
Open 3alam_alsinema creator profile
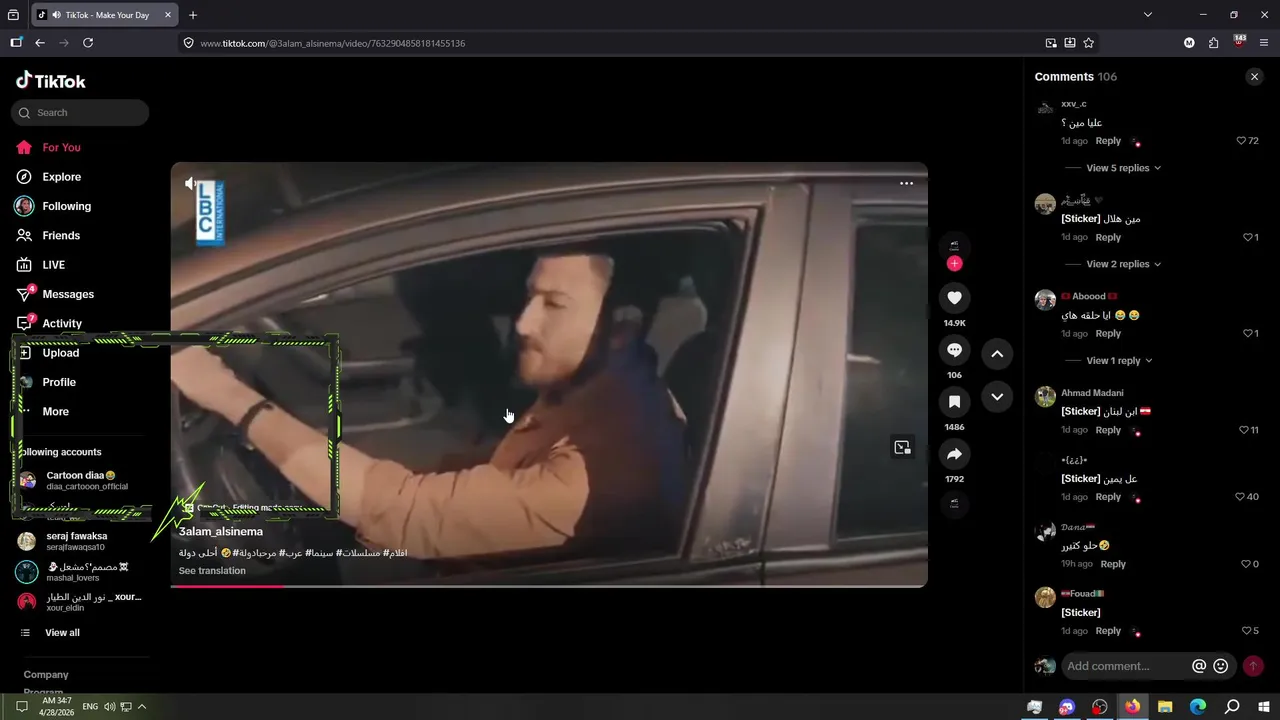(x=221, y=532)
